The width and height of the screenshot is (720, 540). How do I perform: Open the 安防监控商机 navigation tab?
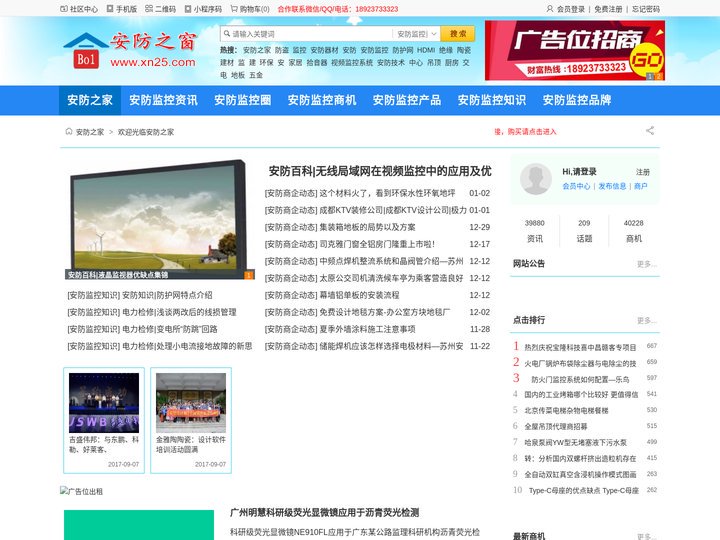[x=322, y=100]
